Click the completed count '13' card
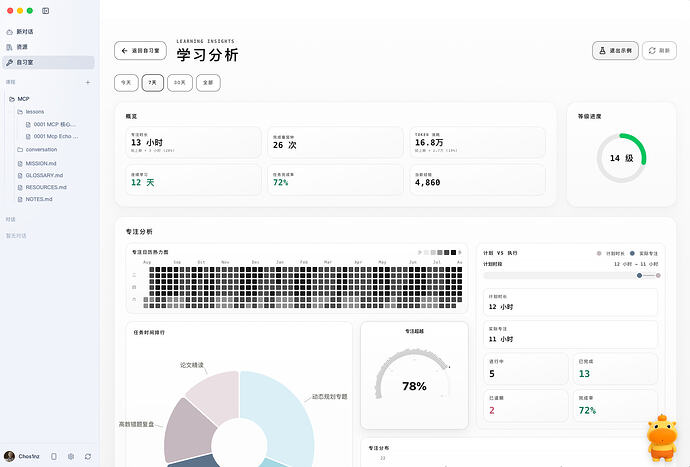 (616, 369)
